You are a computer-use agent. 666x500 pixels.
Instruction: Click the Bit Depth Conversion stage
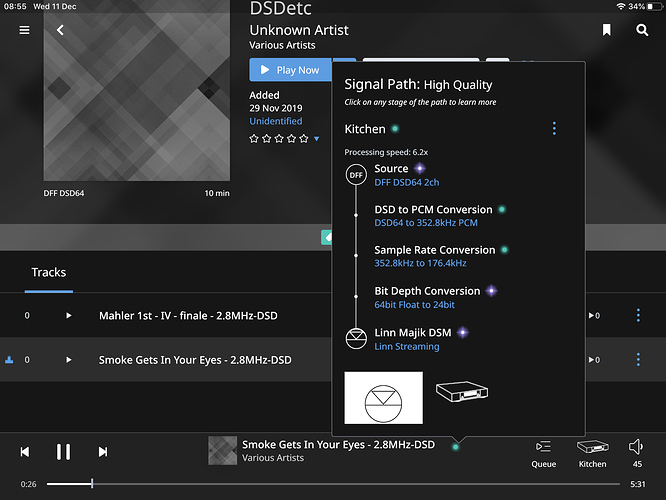tap(427, 291)
